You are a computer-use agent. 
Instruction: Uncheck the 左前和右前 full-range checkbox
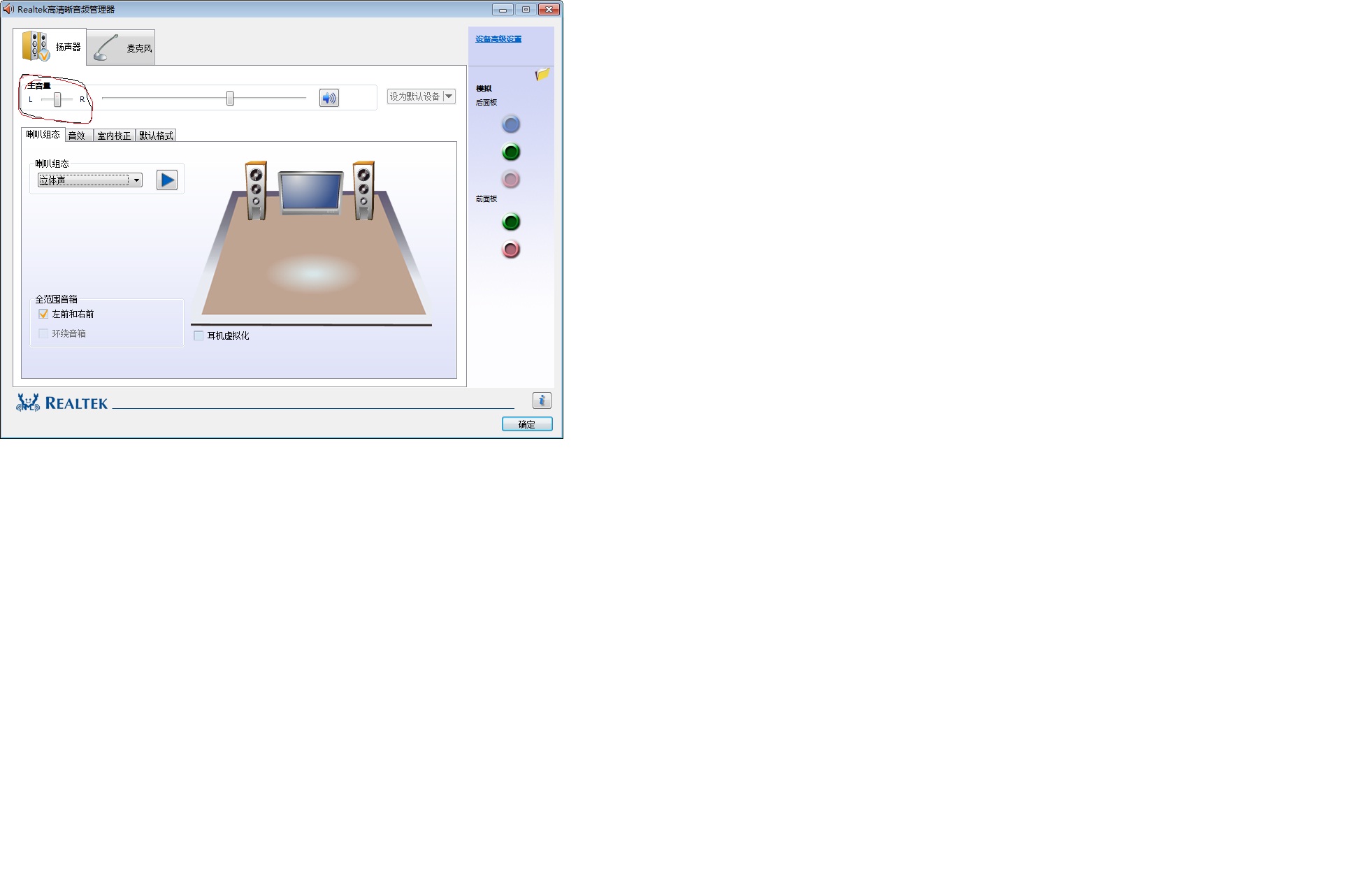pos(43,315)
